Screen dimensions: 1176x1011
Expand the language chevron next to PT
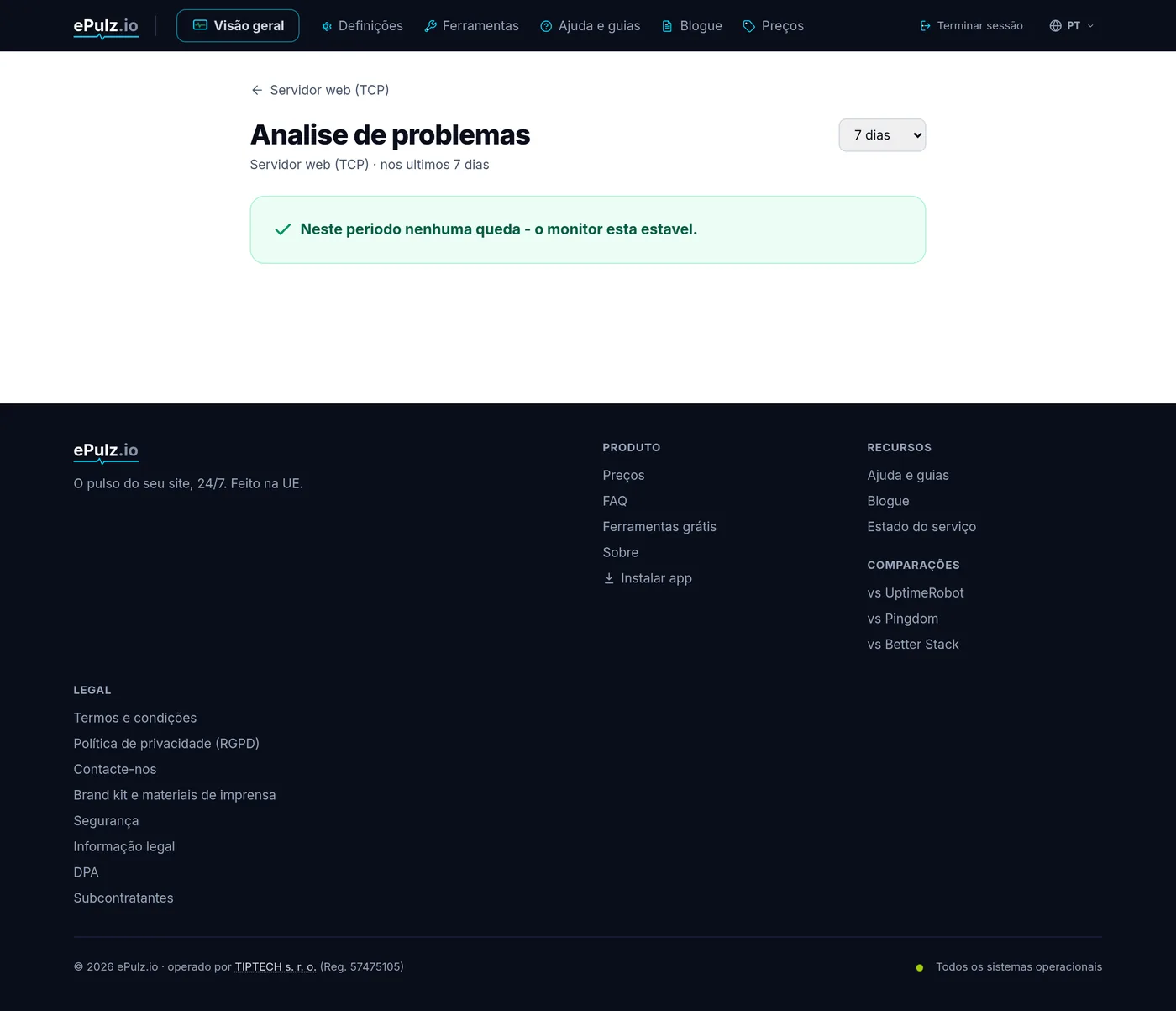click(x=1090, y=26)
